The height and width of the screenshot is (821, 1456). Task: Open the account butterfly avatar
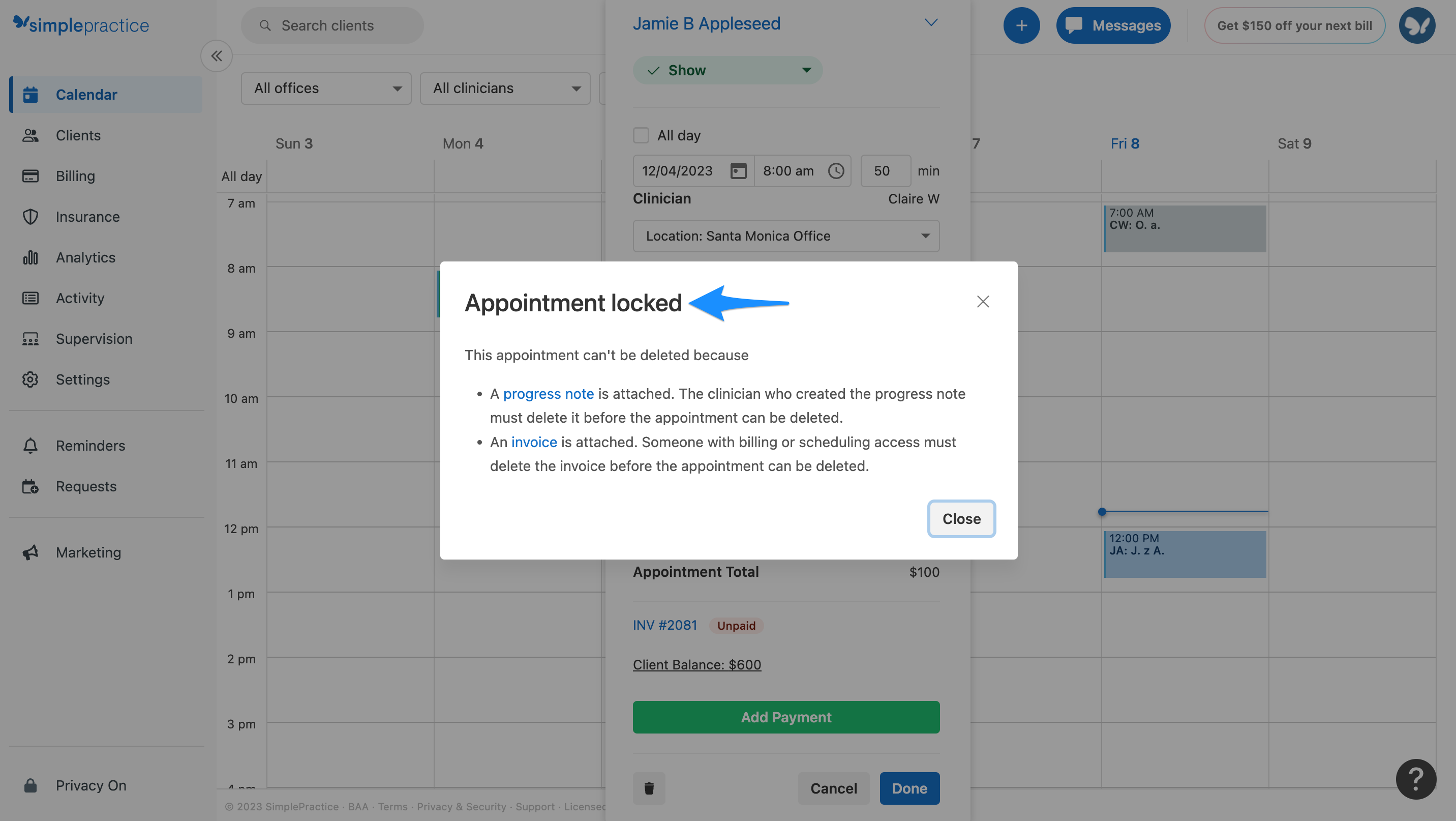pos(1416,25)
